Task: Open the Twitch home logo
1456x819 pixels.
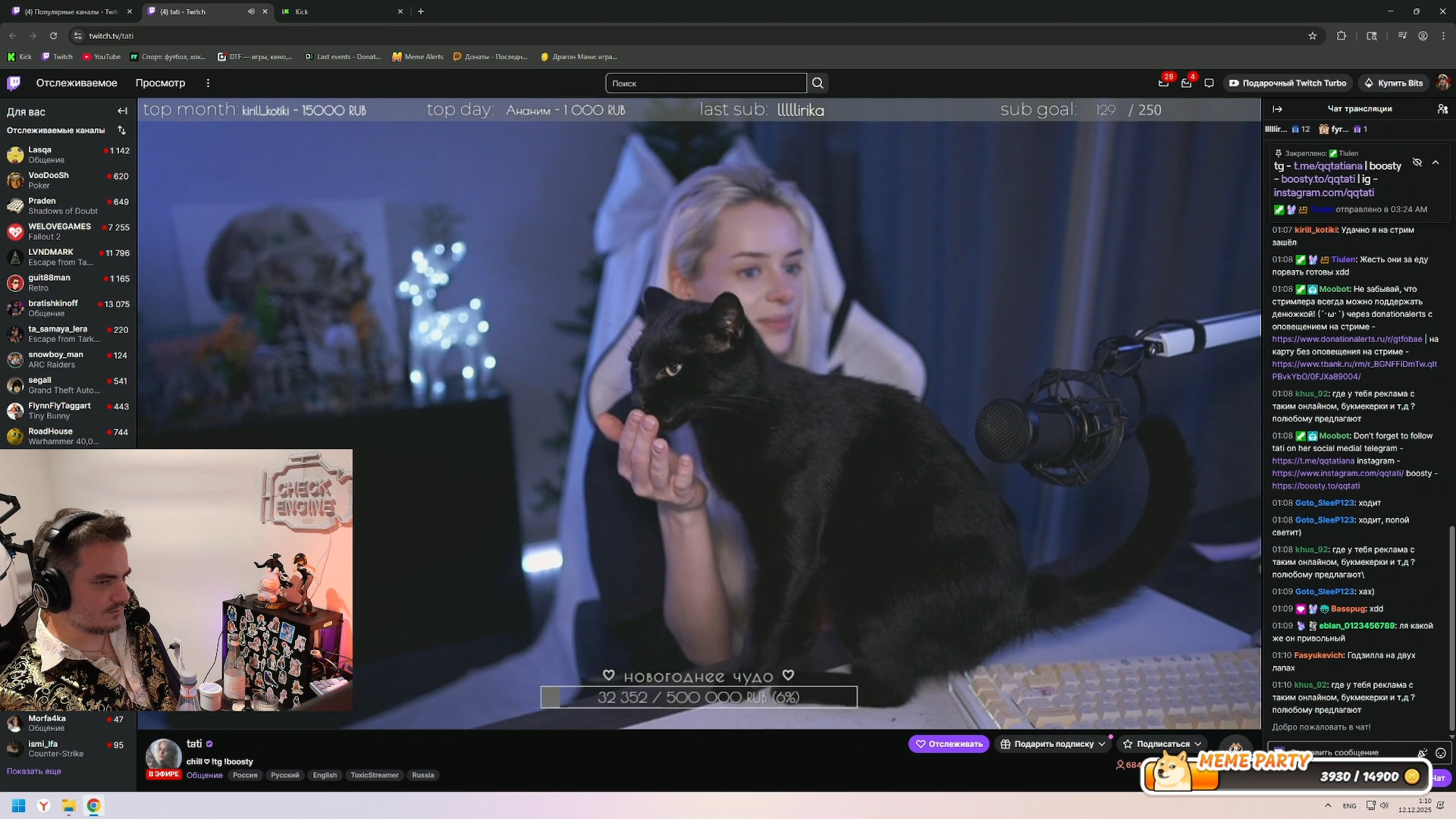Action: 14,83
